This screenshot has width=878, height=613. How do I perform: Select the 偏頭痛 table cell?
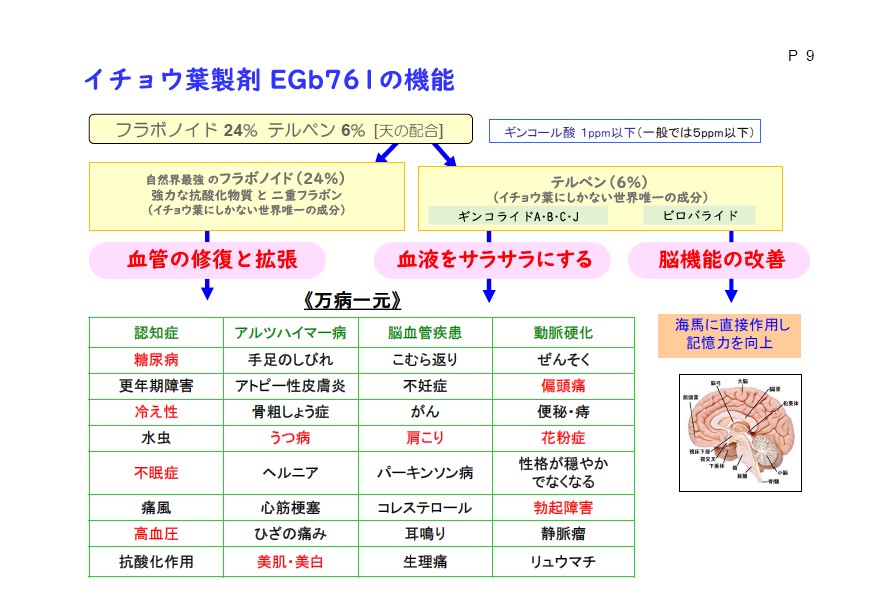tap(563, 386)
